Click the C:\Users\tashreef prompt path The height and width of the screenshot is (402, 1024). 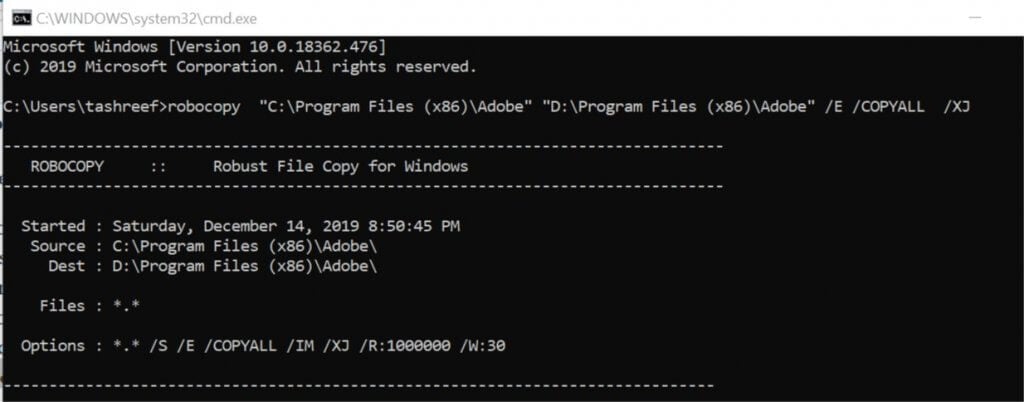coord(84,106)
